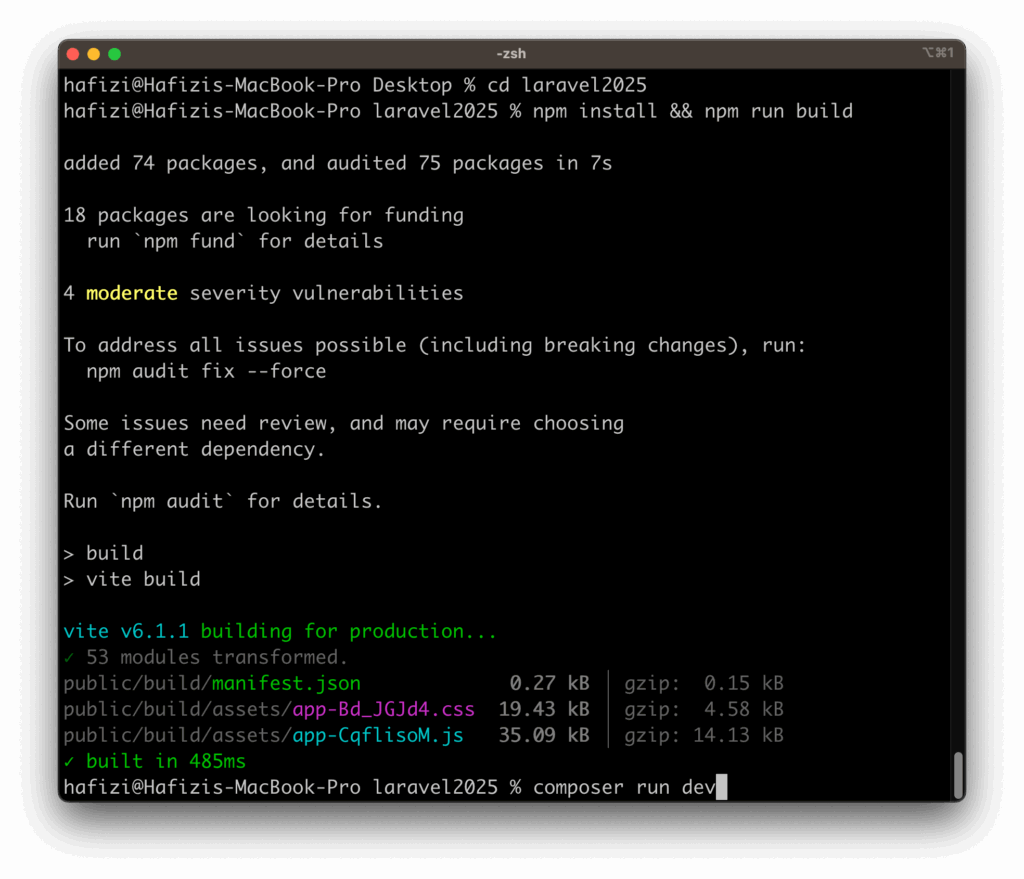Screen dimensions: 1024x879
Task: Click the ⌥⌘1 shortcut indicator in the title bar
Action: point(938,53)
